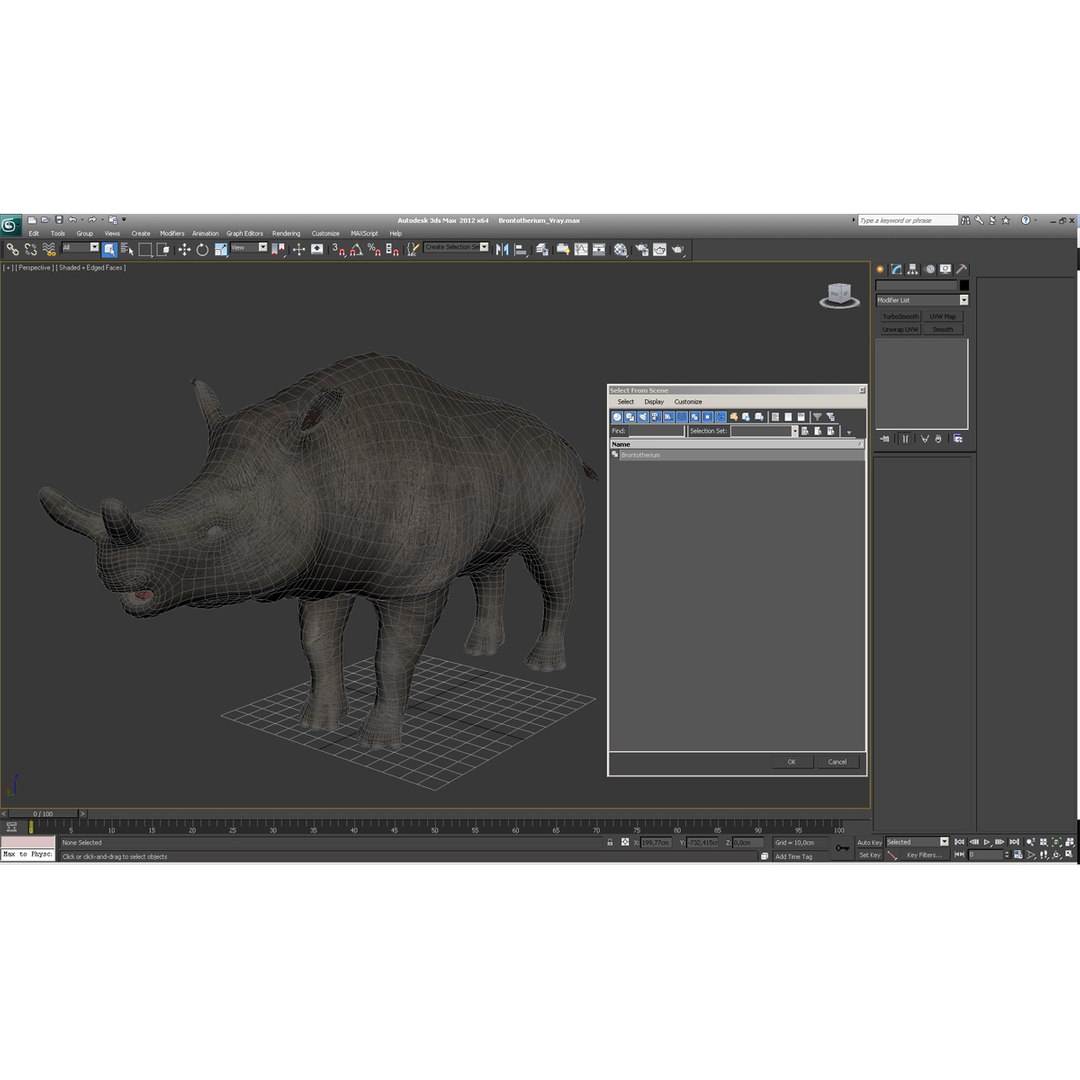Click the TurboSmooth modifier button

tap(900, 316)
